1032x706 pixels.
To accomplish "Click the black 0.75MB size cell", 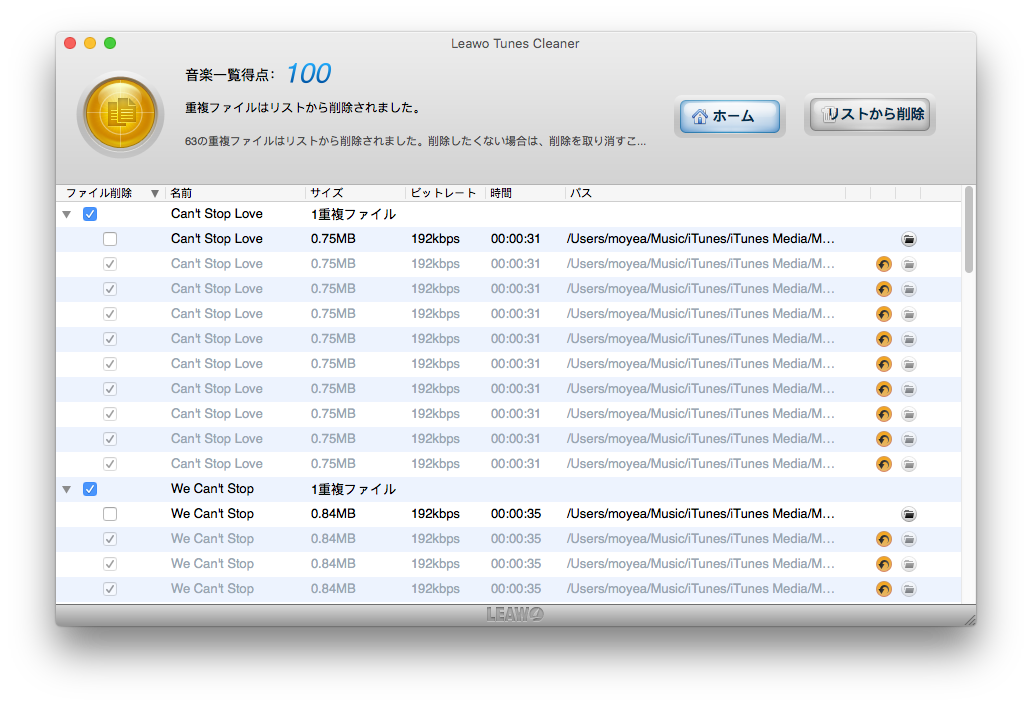I will pyautogui.click(x=333, y=239).
